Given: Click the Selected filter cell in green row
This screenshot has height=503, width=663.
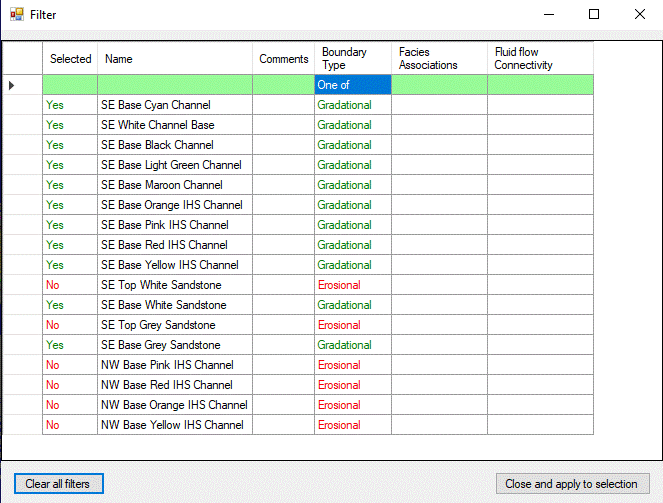Looking at the screenshot, I should [70, 85].
